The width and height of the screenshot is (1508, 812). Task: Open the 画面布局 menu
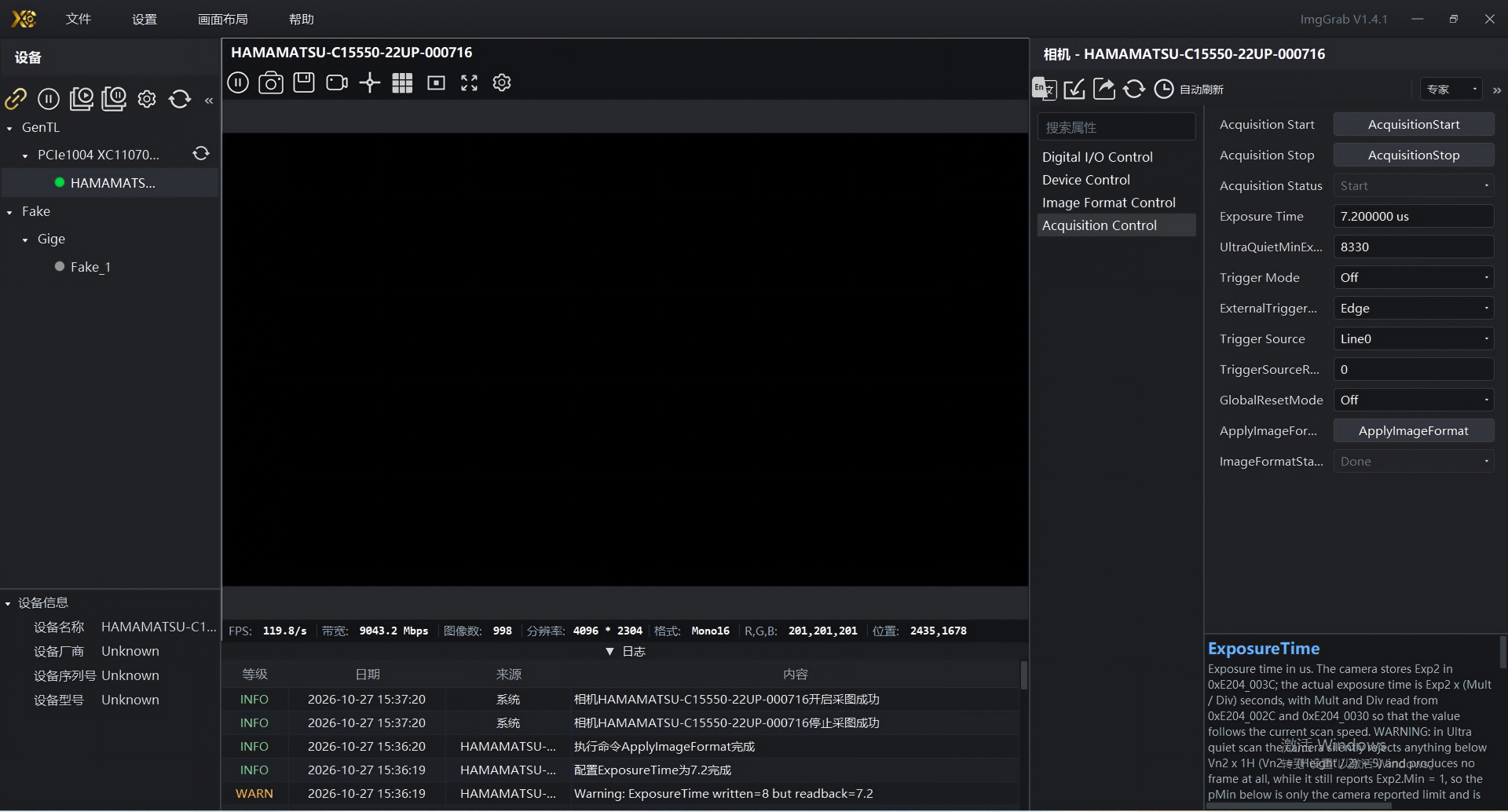click(223, 19)
